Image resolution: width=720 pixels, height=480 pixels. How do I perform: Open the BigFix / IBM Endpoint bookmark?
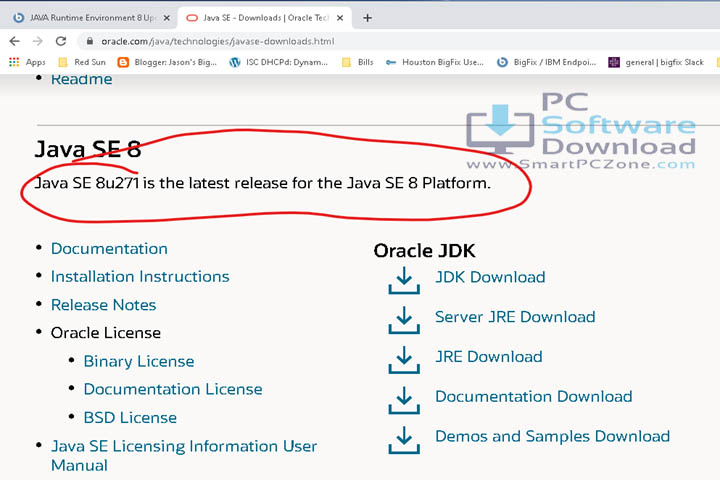pos(546,62)
